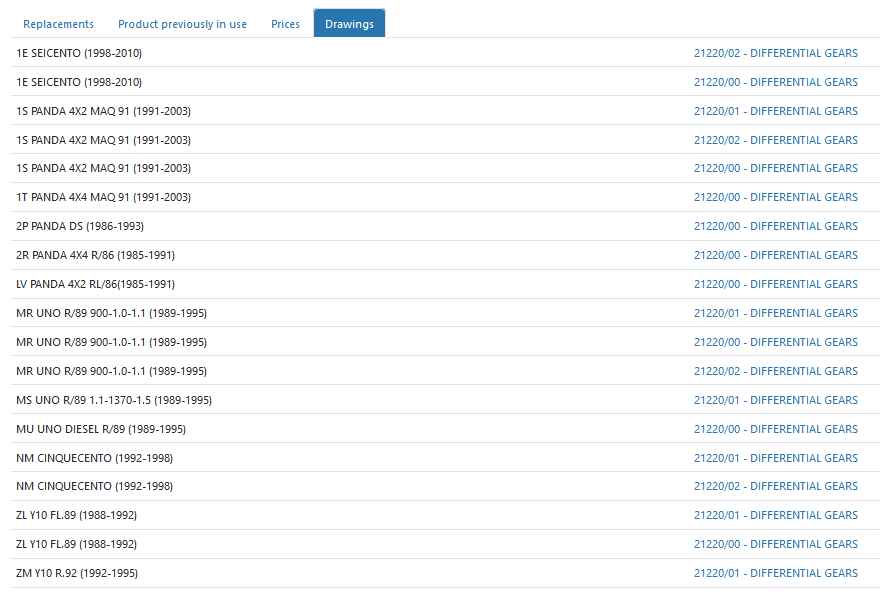
Task: Open drawing link for MU UNO DIESEL R/89
Action: [775, 429]
